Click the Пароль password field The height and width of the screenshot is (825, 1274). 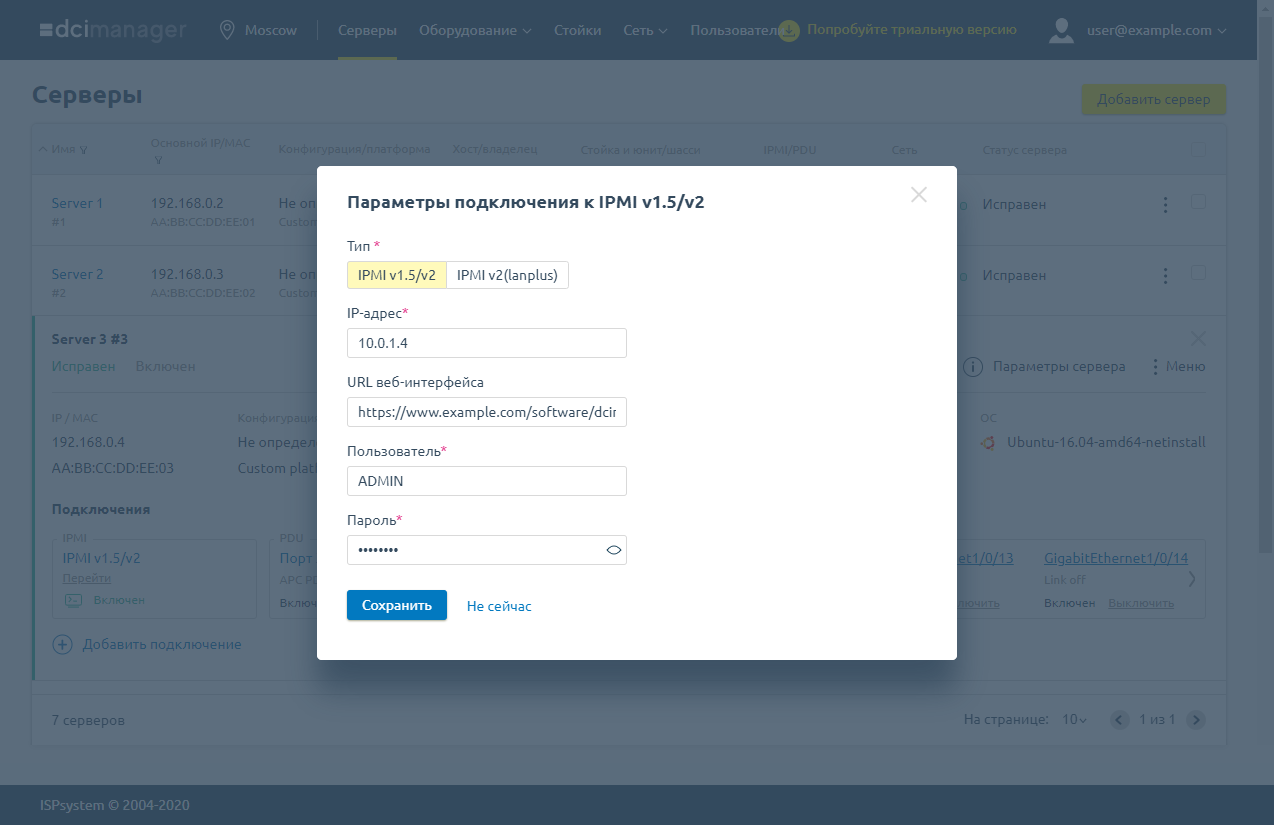click(x=487, y=550)
